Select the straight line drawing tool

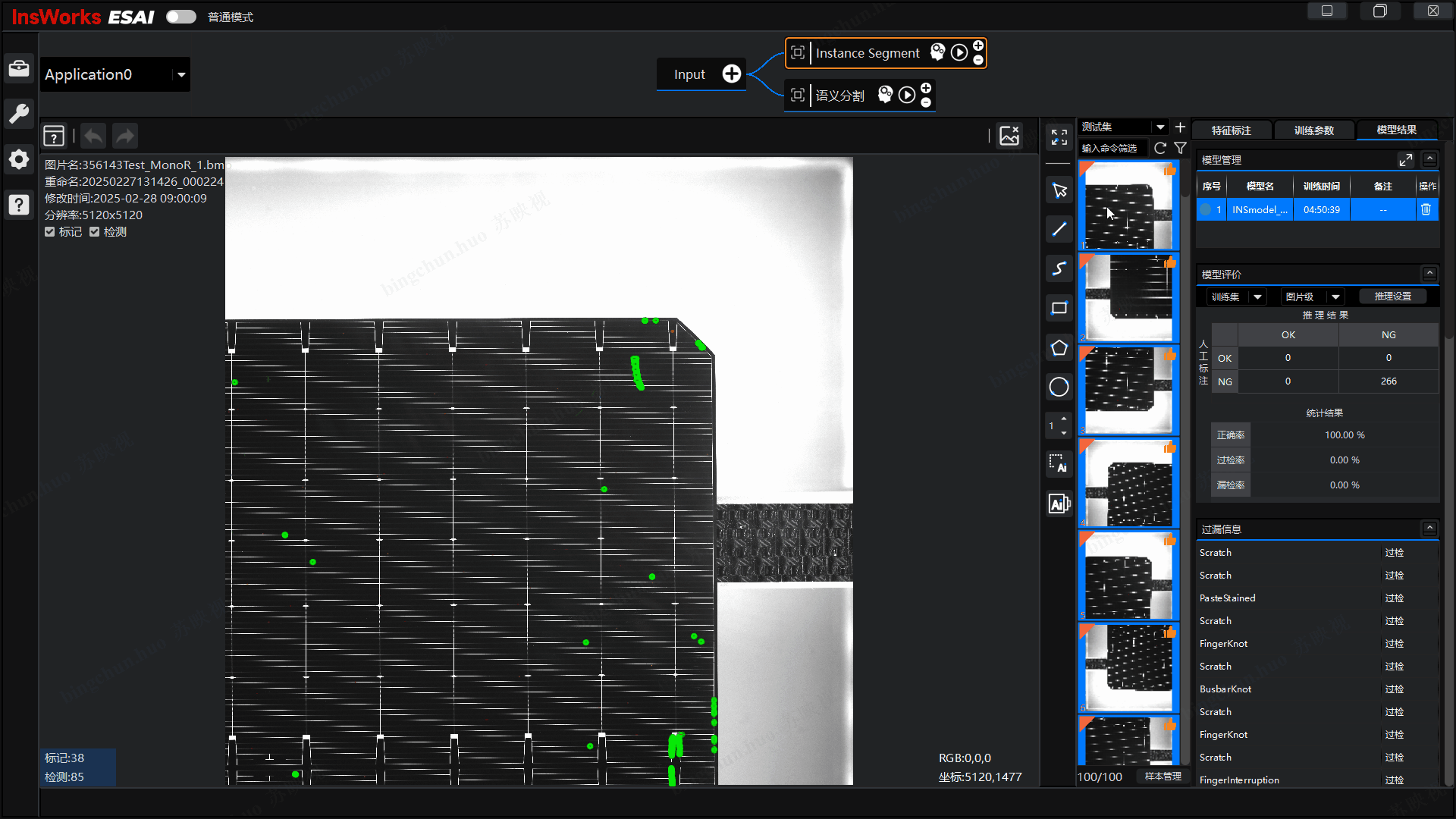tap(1059, 229)
